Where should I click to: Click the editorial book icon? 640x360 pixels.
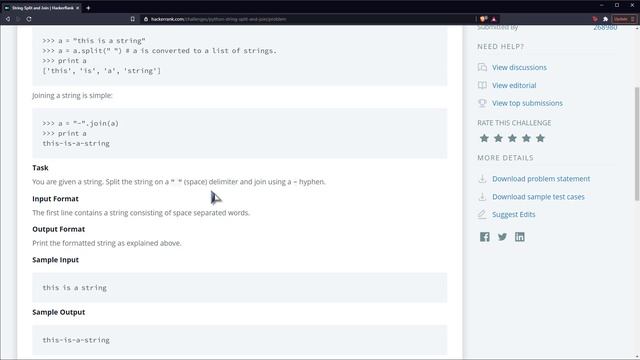coord(482,85)
